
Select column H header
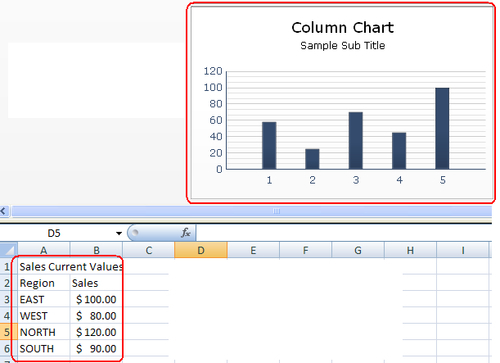coord(410,250)
